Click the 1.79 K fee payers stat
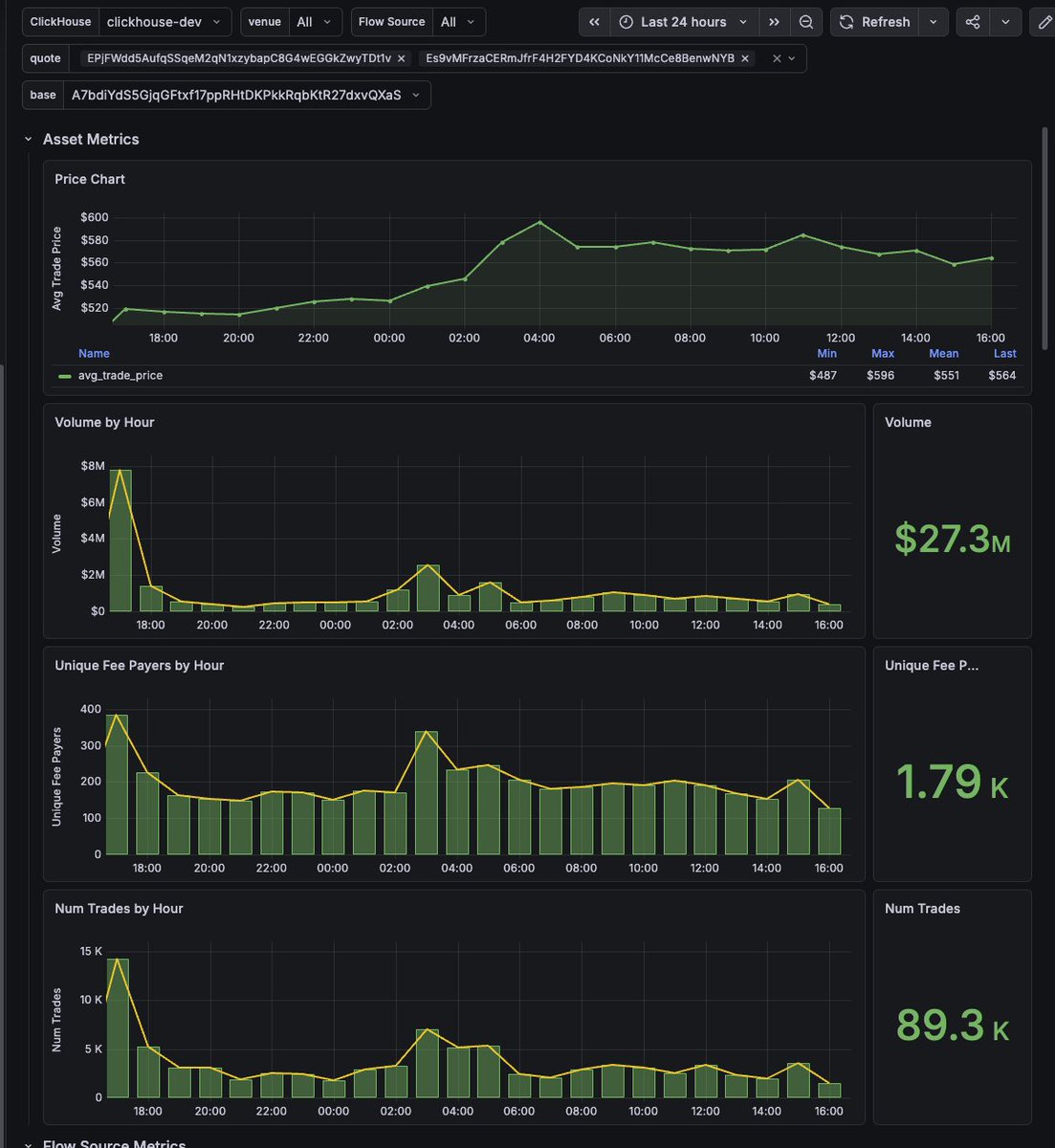The width and height of the screenshot is (1055, 1148). click(953, 782)
